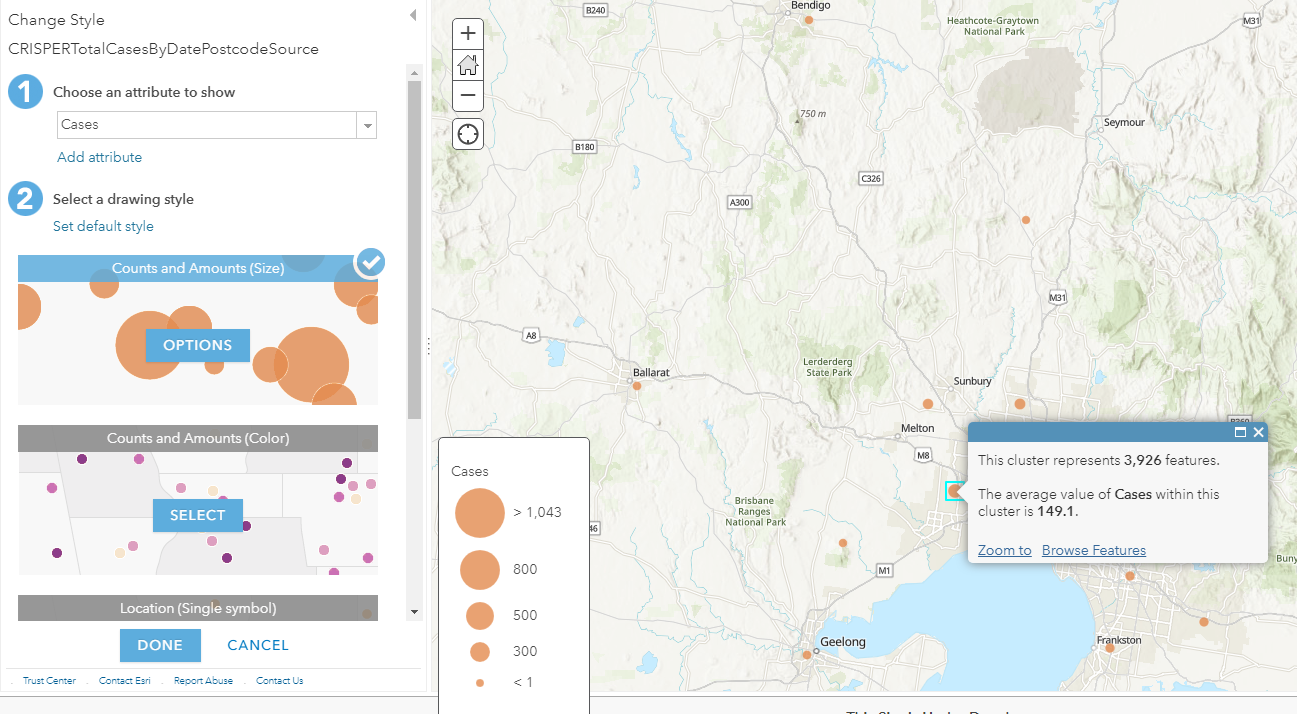
Task: Click cluster point at Bendigo
Action: click(x=809, y=20)
